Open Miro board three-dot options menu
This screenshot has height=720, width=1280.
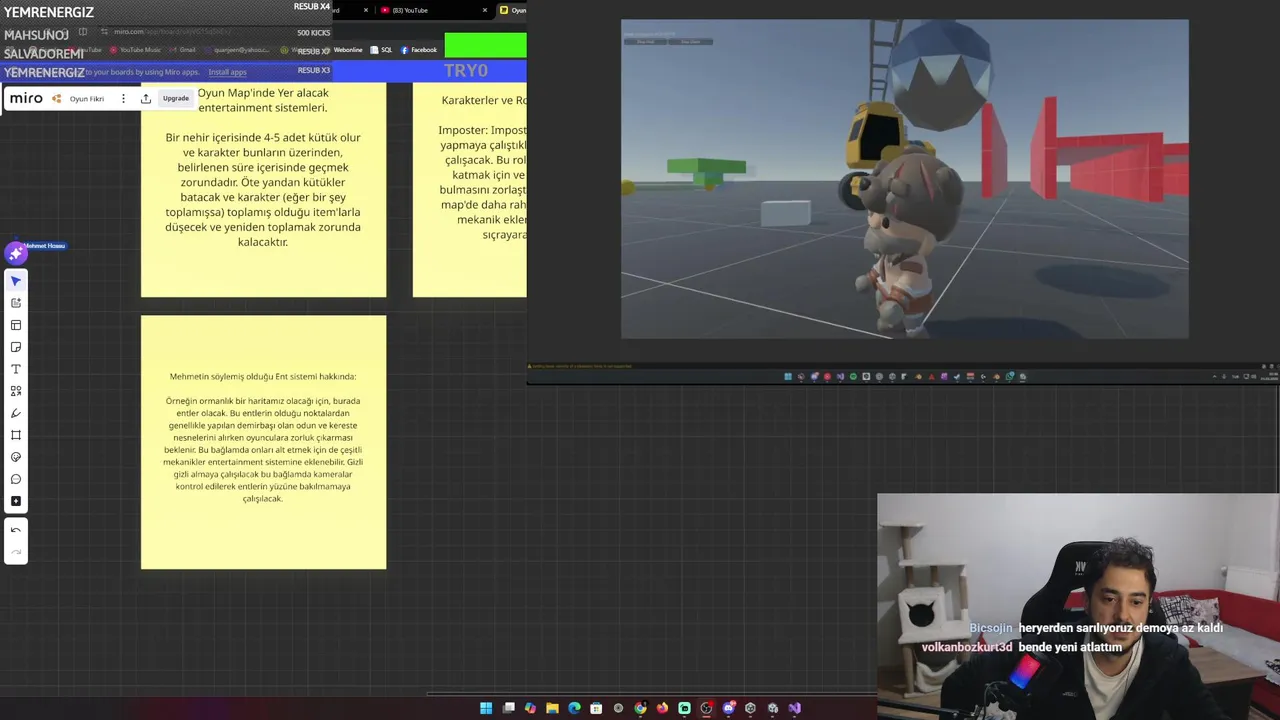pos(123,98)
